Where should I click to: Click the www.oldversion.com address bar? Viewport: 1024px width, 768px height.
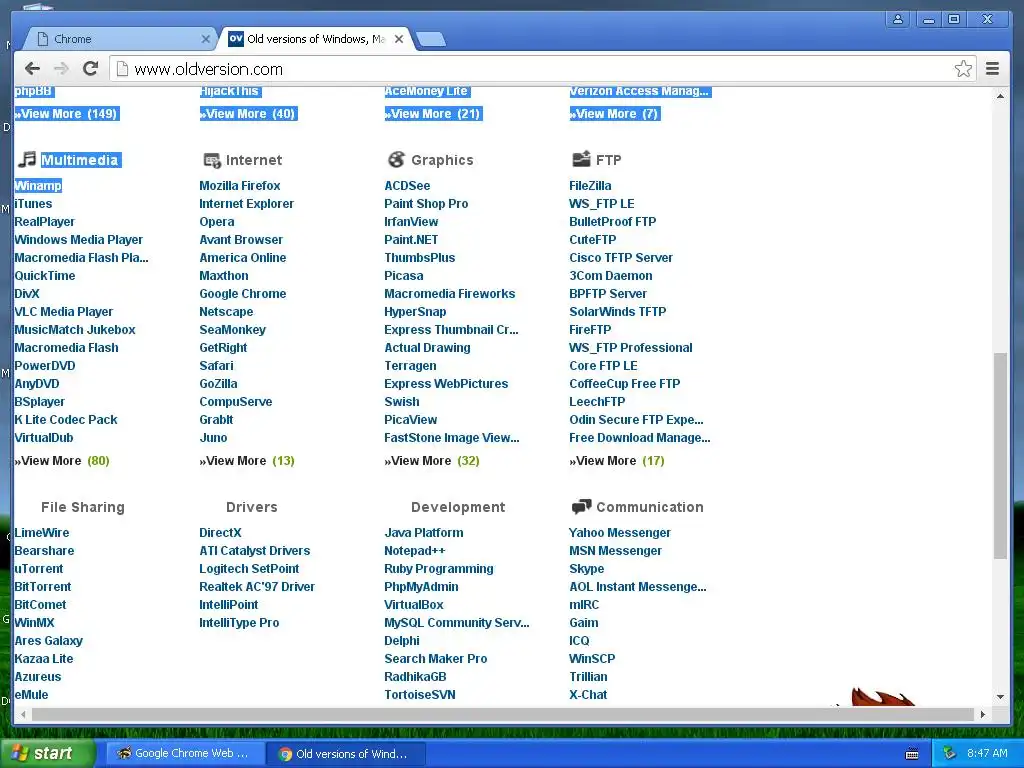542,69
